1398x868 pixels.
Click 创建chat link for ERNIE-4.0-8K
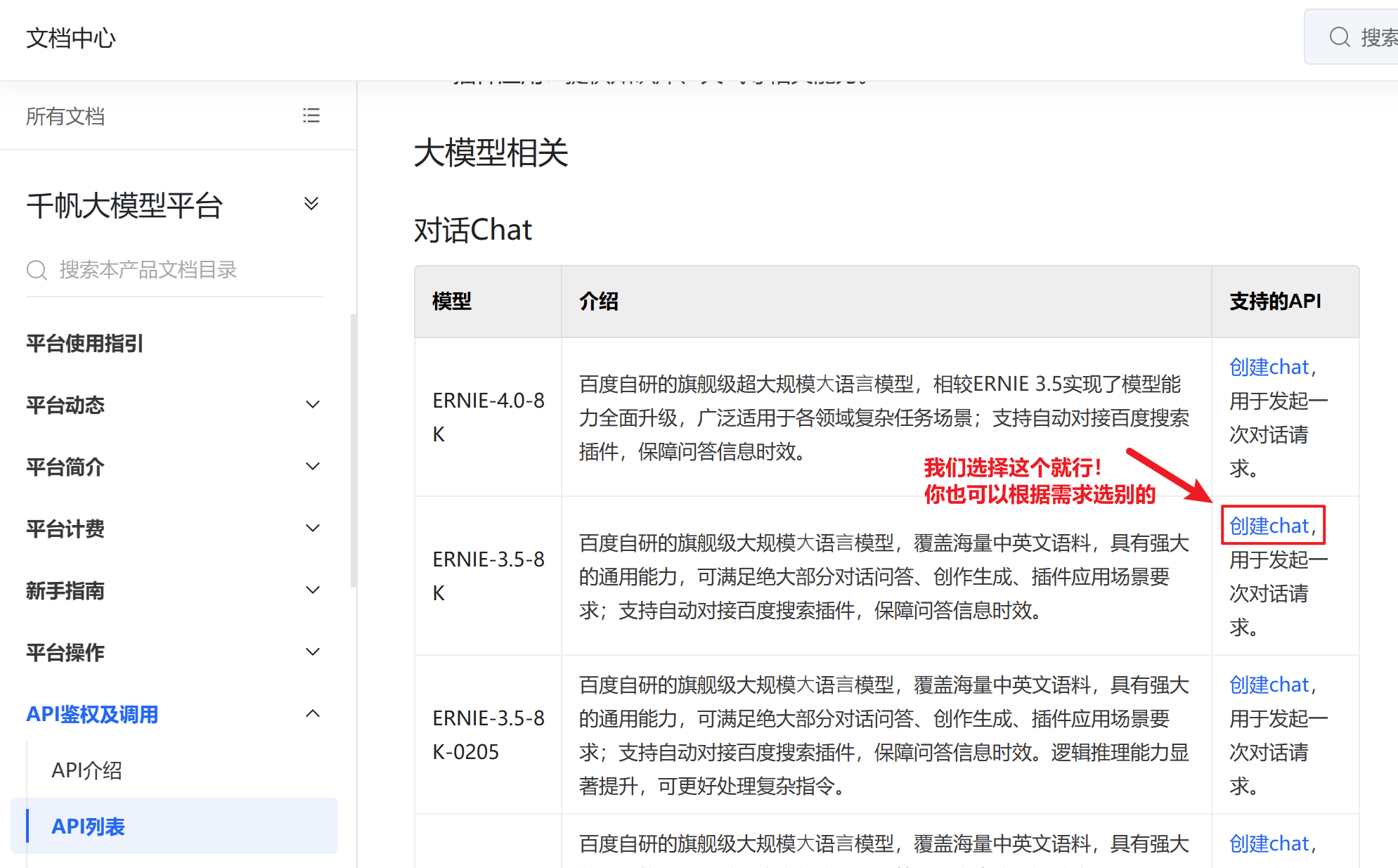[x=1269, y=367]
